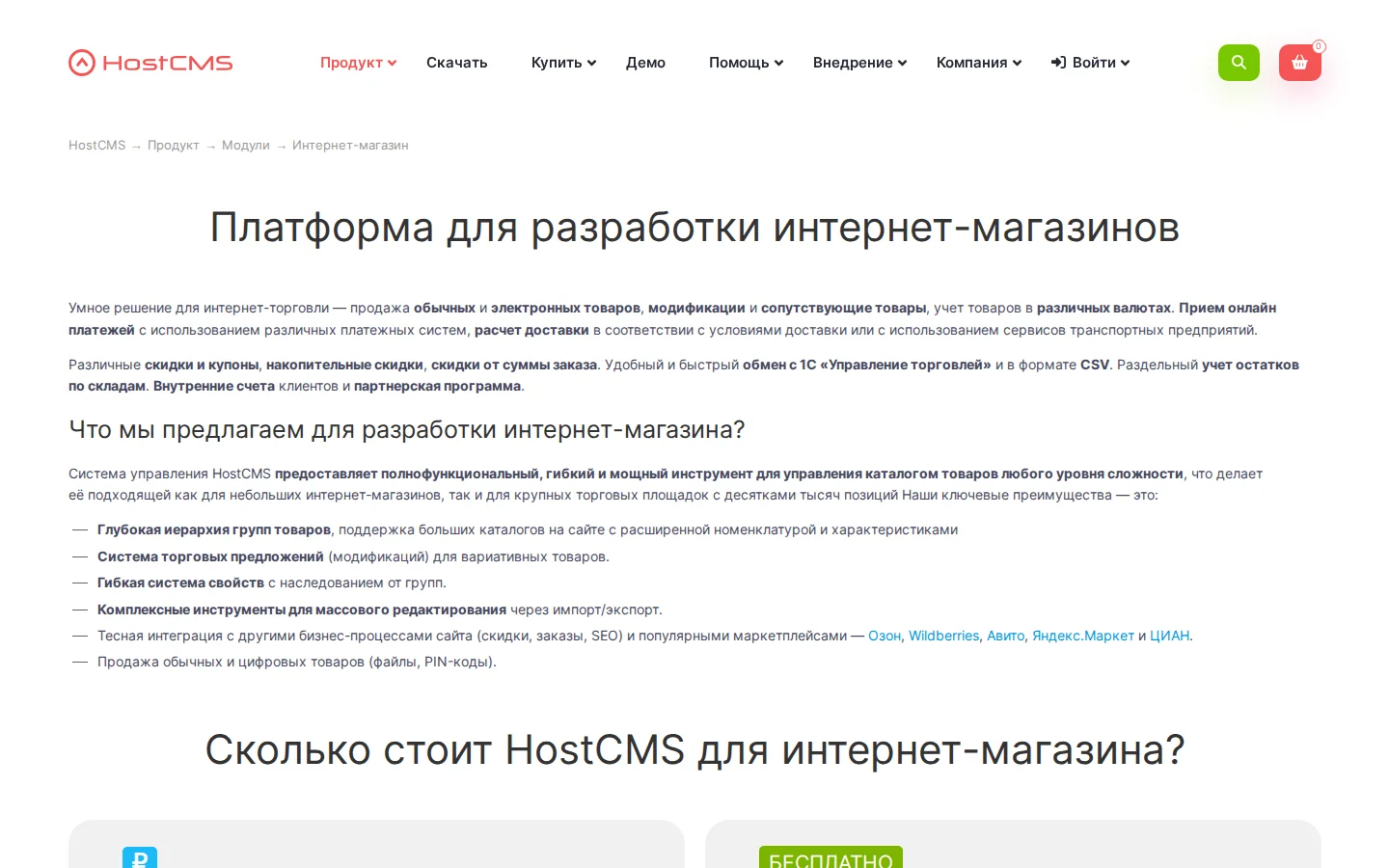Expand the Продукт menu chevron
The width and height of the screenshot is (1389, 868).
(x=393, y=64)
